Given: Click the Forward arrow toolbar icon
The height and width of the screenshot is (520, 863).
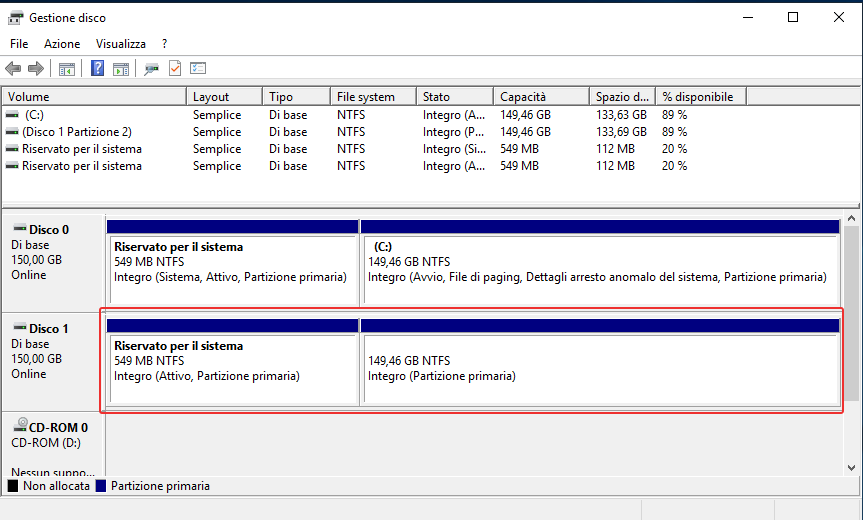Looking at the screenshot, I should (x=36, y=69).
